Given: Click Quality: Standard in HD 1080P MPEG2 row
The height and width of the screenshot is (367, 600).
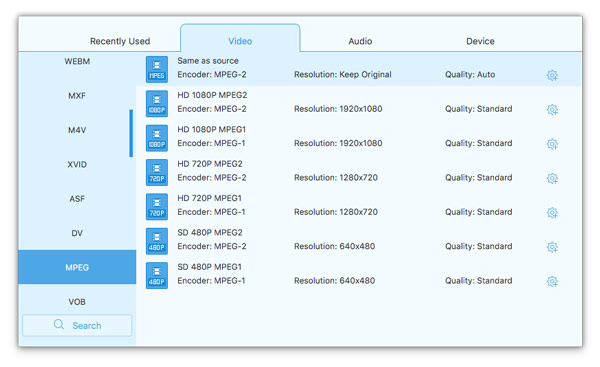Looking at the screenshot, I should click(478, 109).
